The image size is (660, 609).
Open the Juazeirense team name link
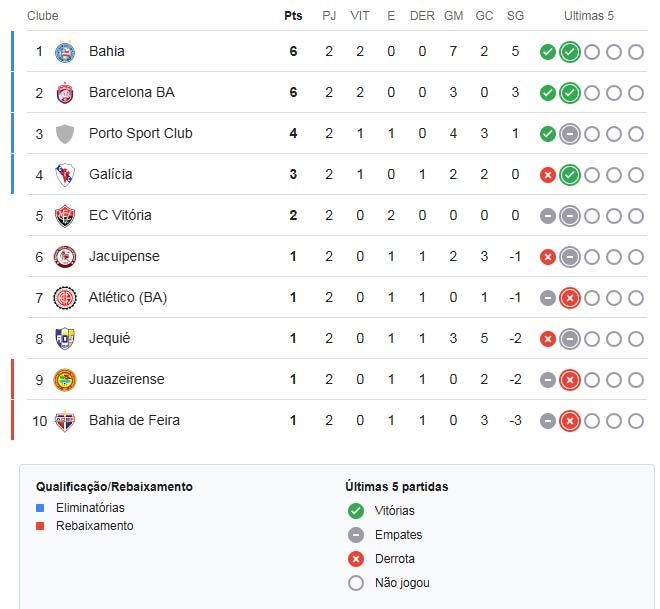tap(126, 379)
